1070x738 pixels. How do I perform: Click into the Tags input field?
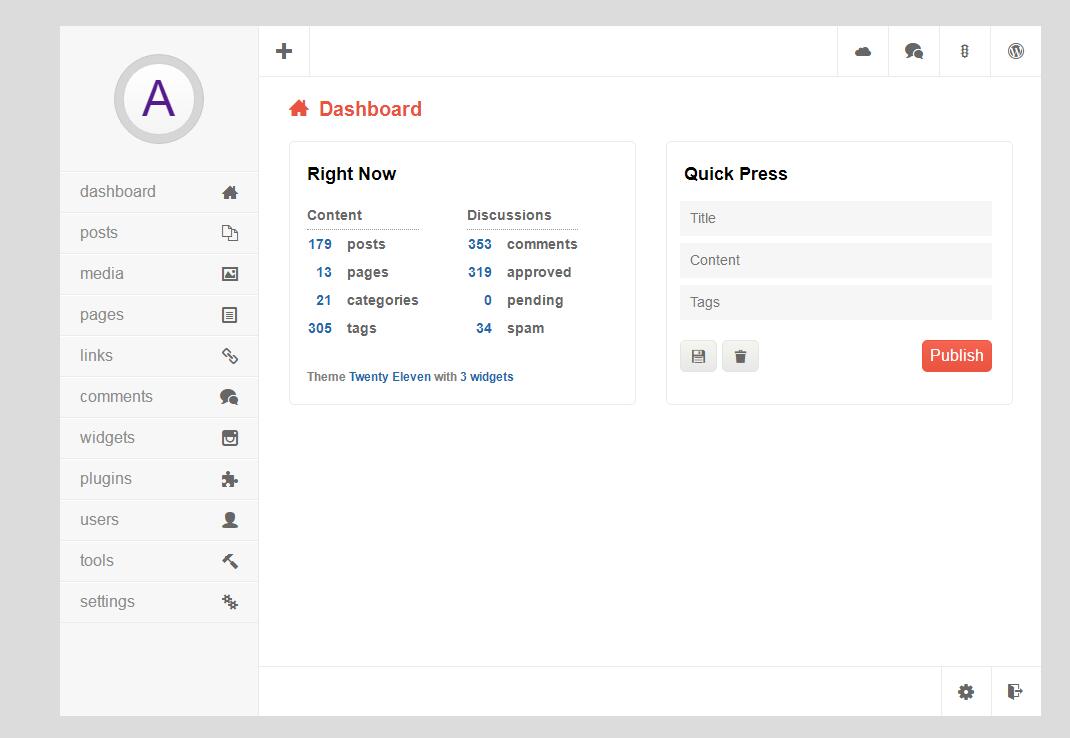[835, 302]
